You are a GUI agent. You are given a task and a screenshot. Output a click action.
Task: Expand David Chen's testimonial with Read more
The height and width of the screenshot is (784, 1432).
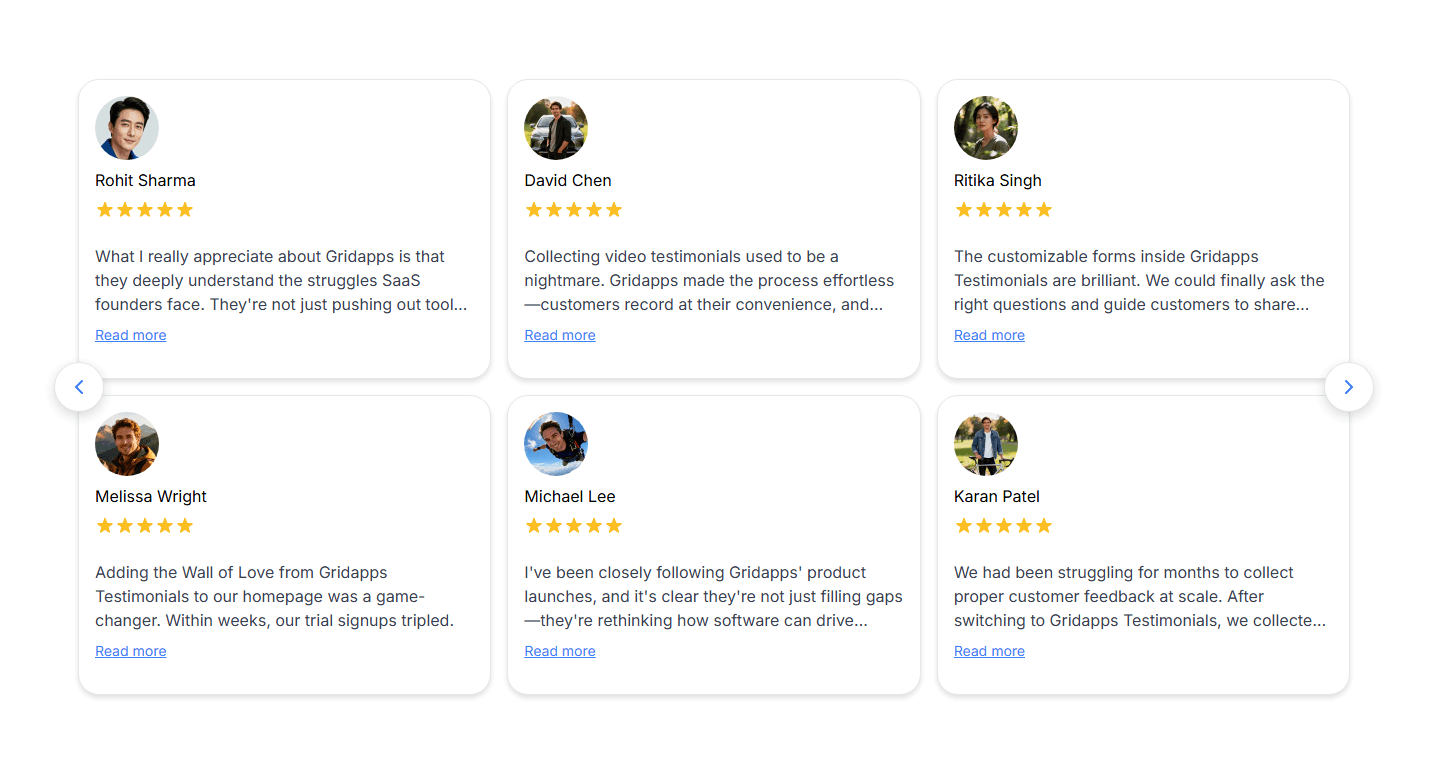(559, 334)
